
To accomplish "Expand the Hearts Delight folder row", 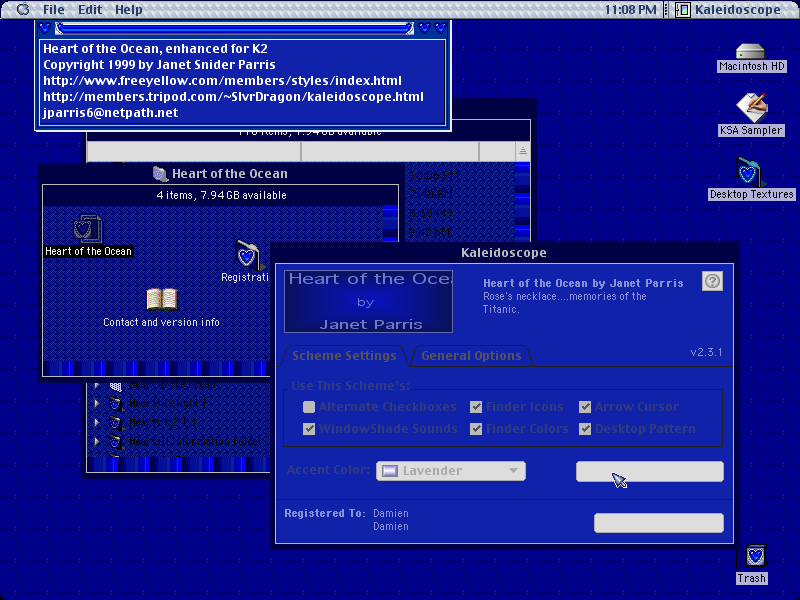I will pyautogui.click(x=96, y=403).
